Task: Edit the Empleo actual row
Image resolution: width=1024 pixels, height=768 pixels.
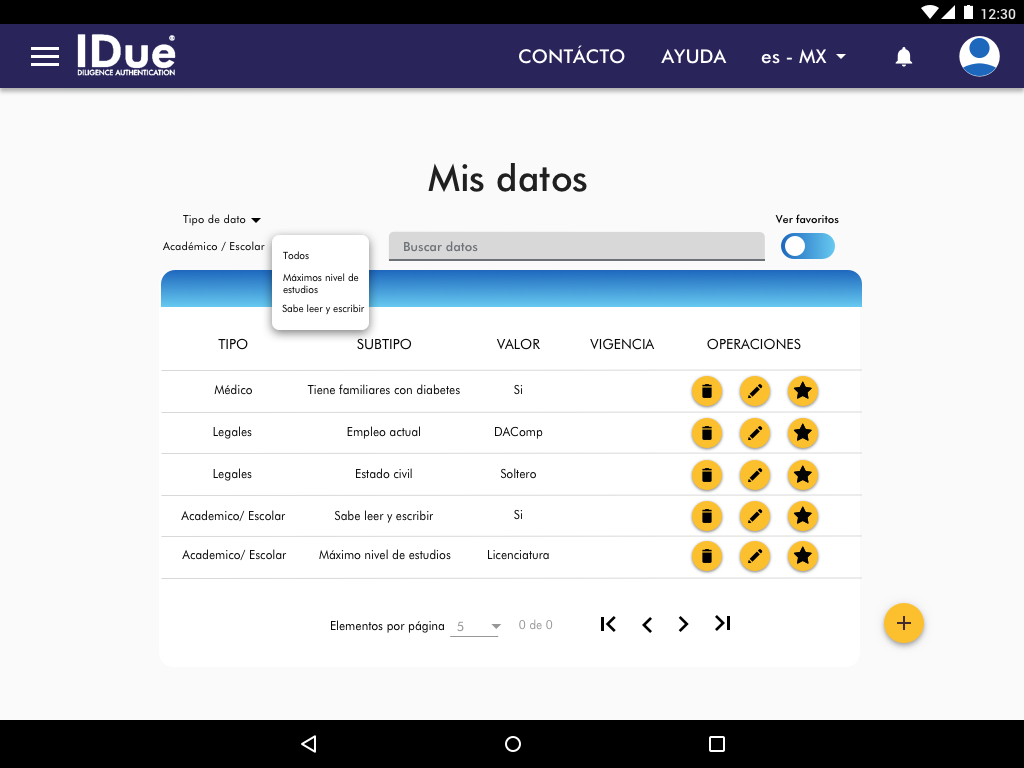Action: (755, 433)
